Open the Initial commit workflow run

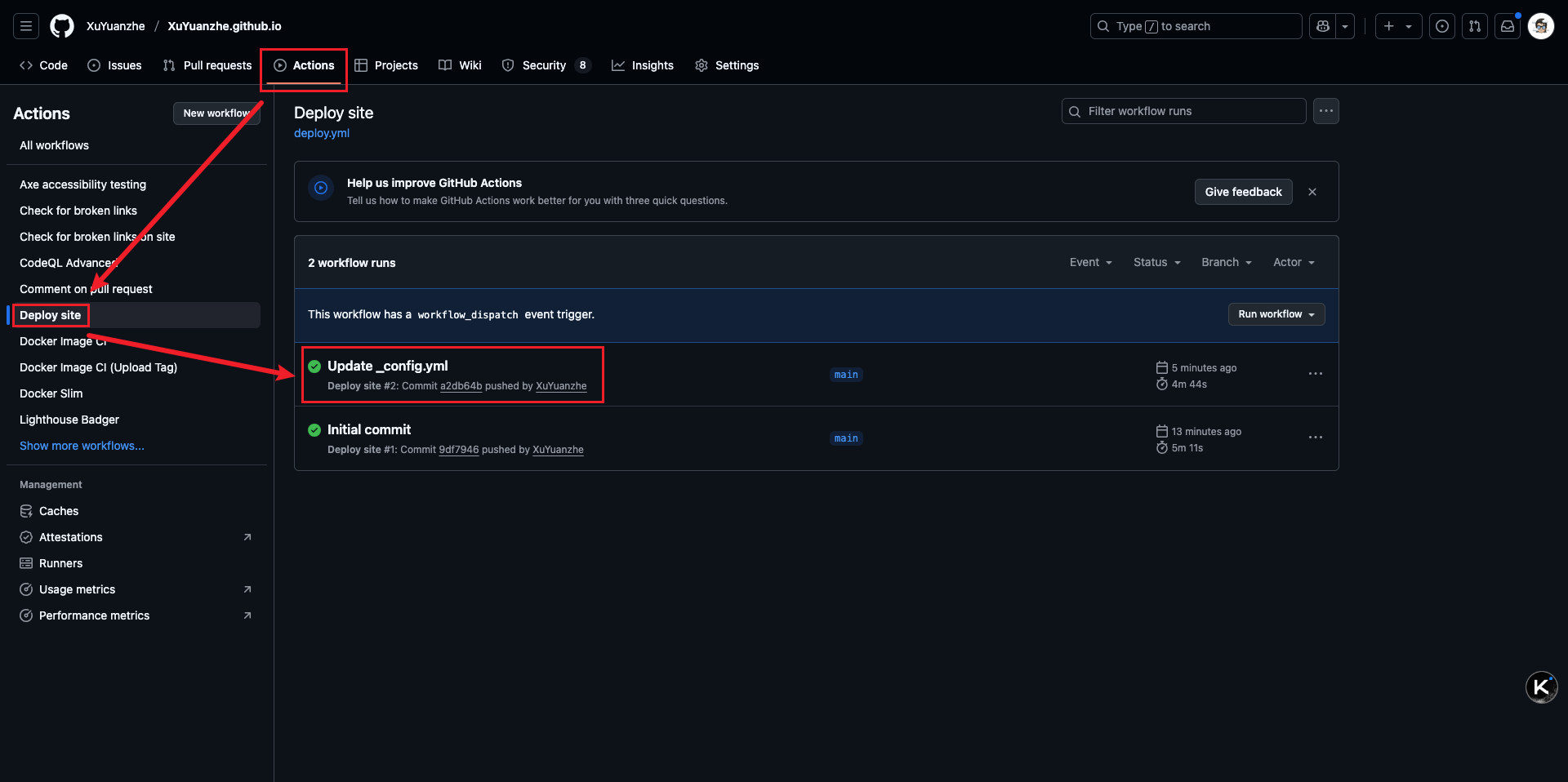pos(369,429)
